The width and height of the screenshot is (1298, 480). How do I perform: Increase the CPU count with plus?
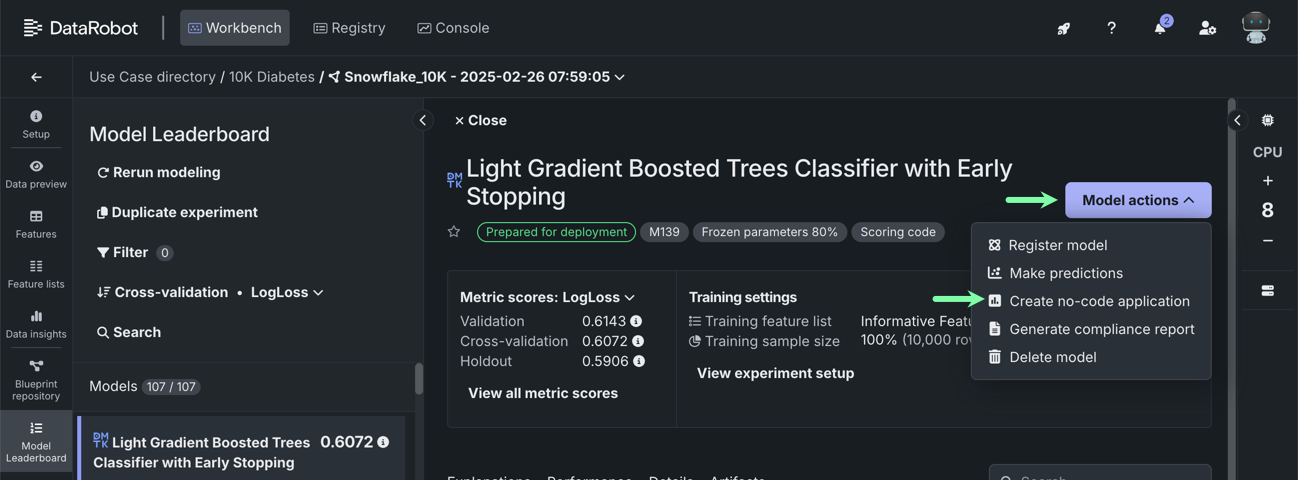(1267, 181)
